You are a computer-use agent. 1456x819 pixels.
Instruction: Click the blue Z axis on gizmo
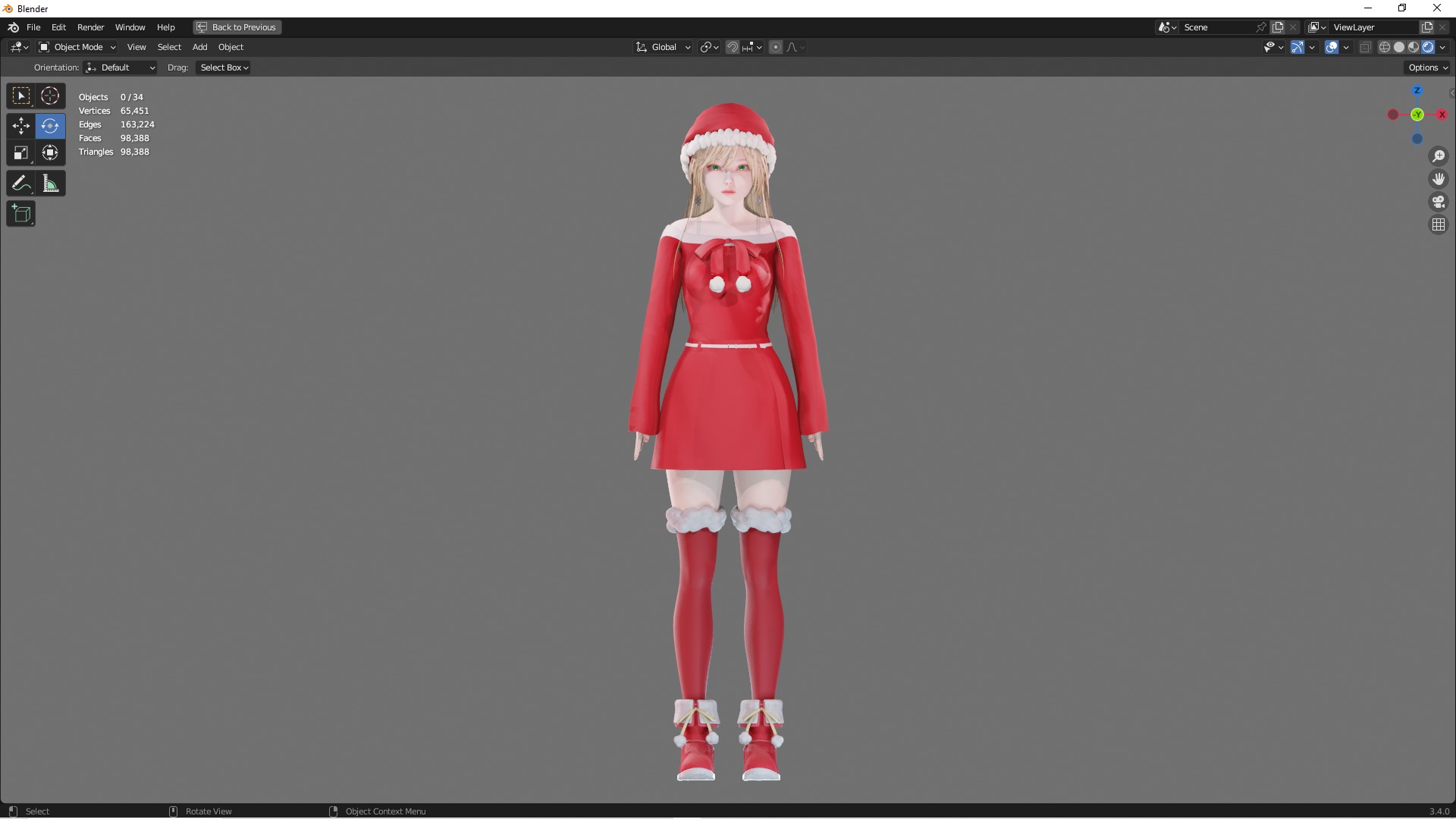1417,91
